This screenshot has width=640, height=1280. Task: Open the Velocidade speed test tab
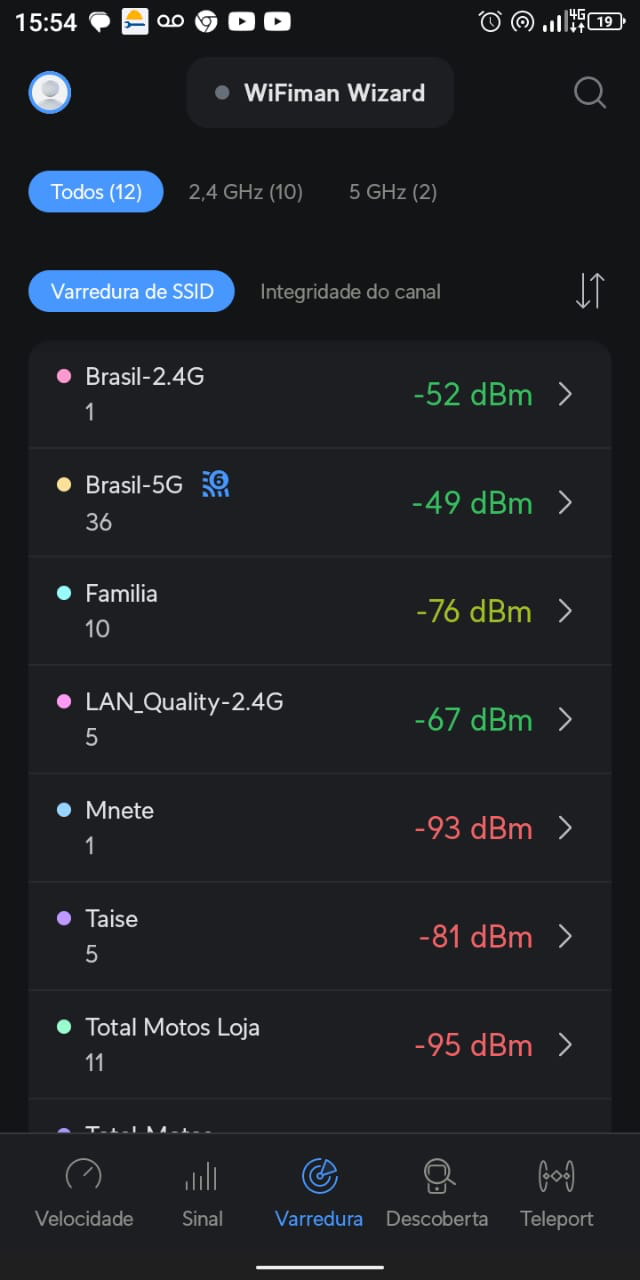coord(84,1192)
